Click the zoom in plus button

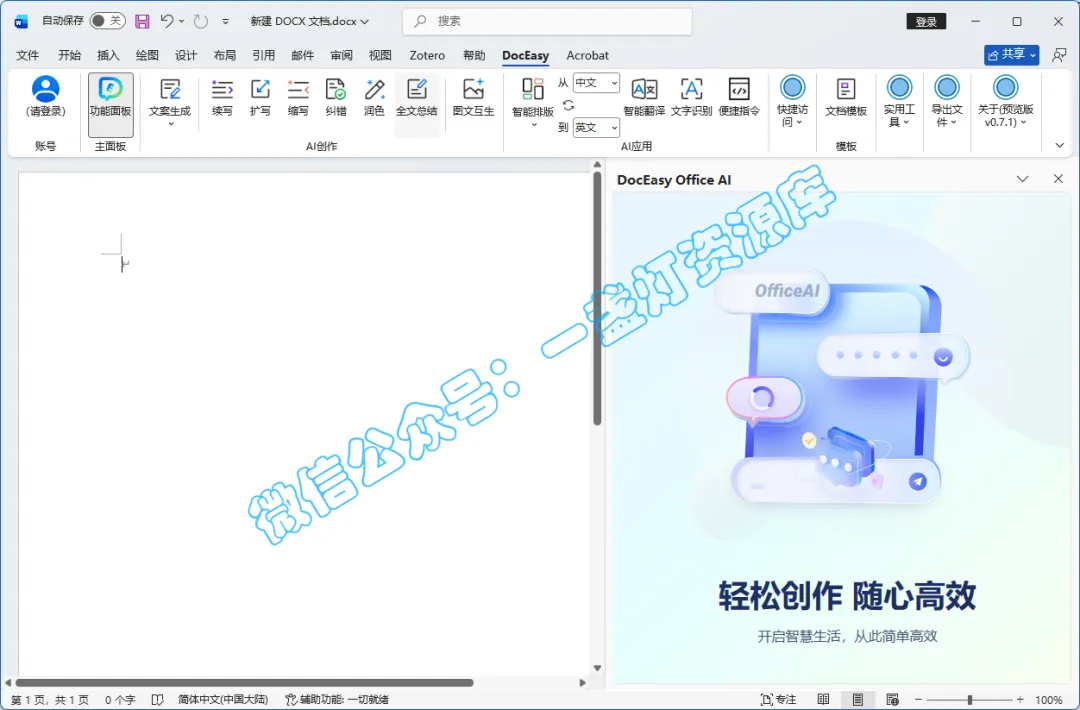(x=1020, y=700)
